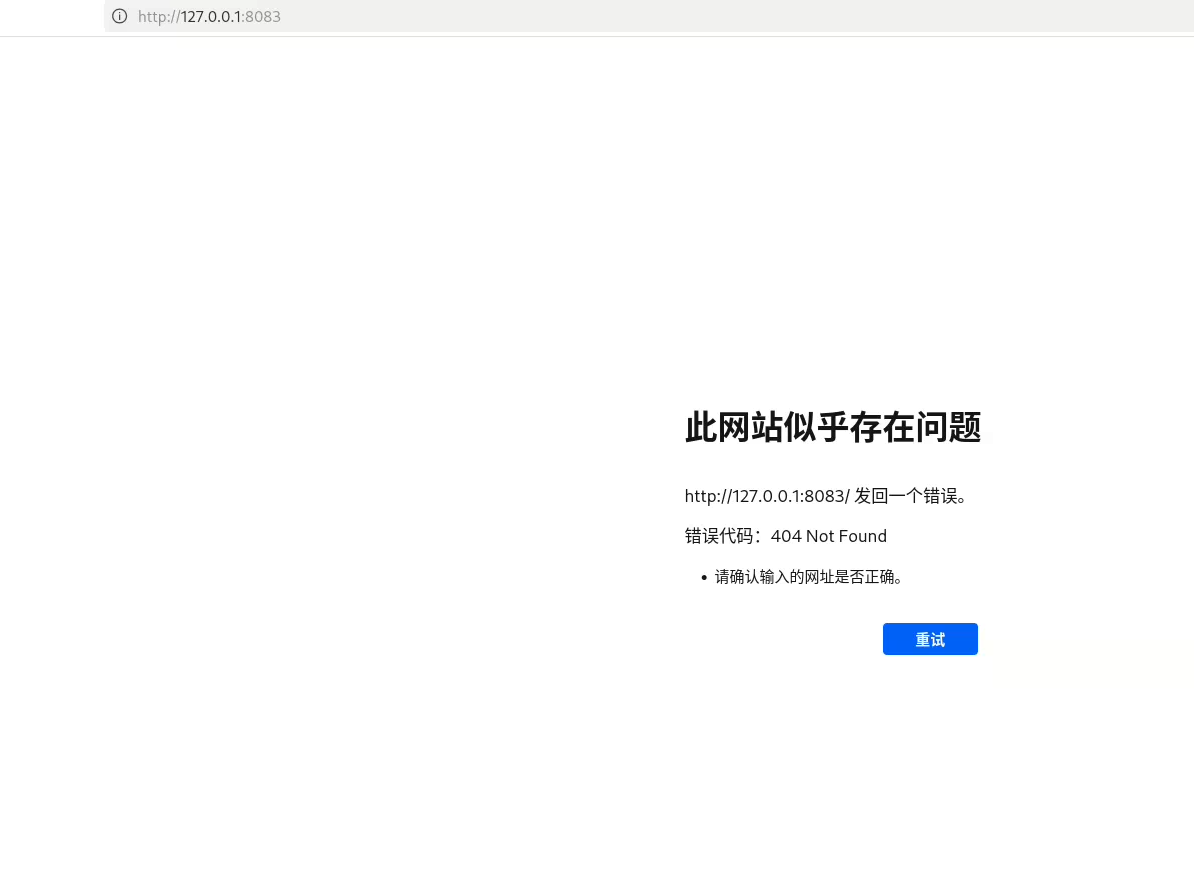Focus the address bar URL text
Screen dimensions: 1194x886
pos(209,16)
